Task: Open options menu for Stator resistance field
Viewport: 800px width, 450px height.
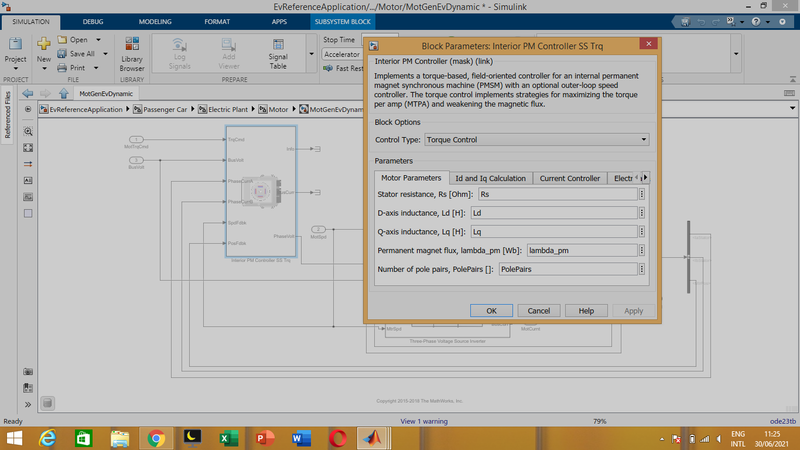Action: [642, 194]
